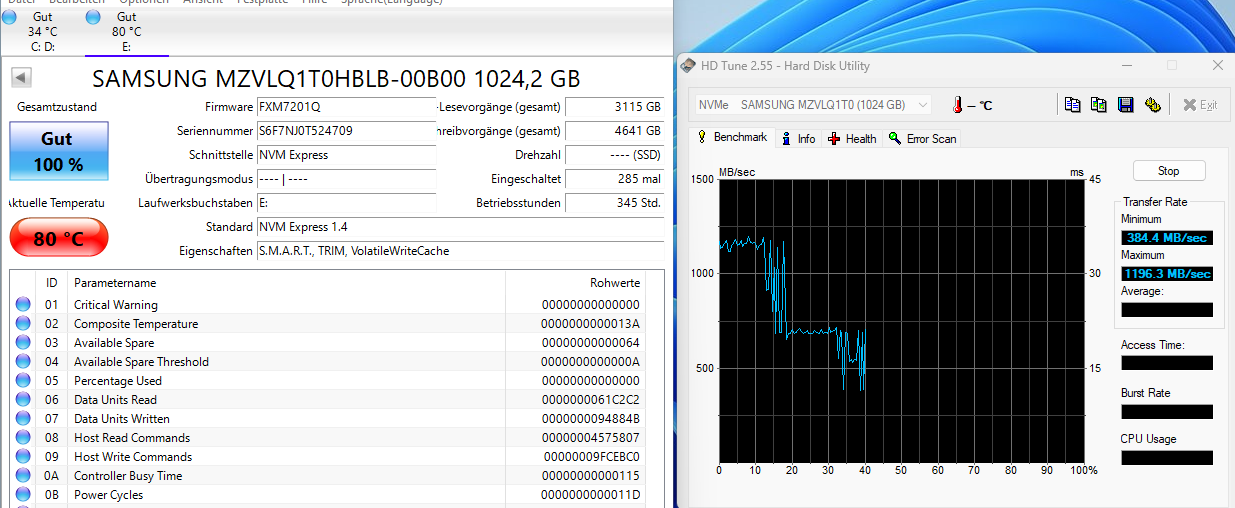
Task: Click the Gut 100 % health status box
Action: [x=58, y=151]
